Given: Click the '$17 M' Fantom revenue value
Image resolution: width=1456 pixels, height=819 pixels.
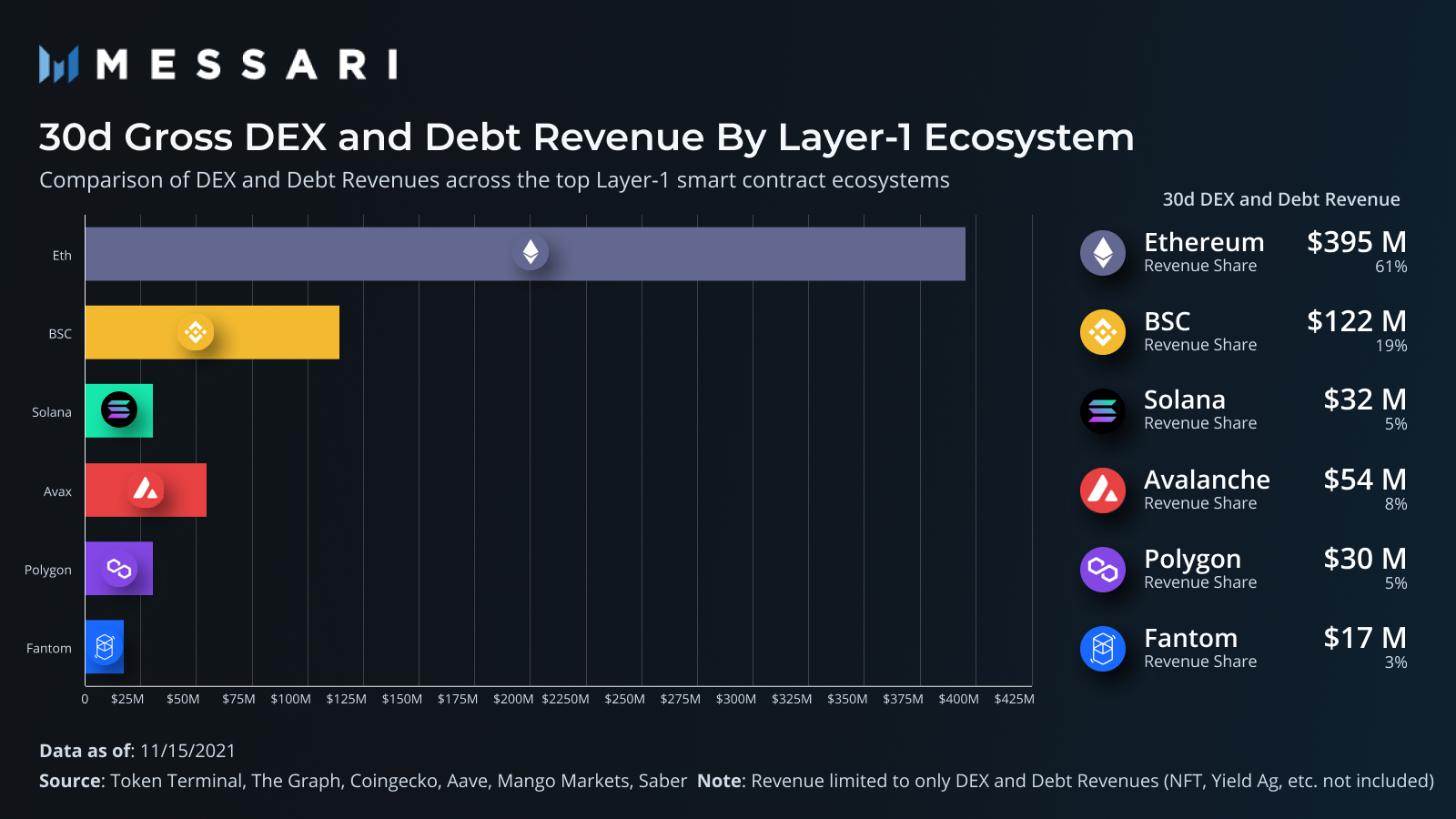Looking at the screenshot, I should click(x=1365, y=638).
